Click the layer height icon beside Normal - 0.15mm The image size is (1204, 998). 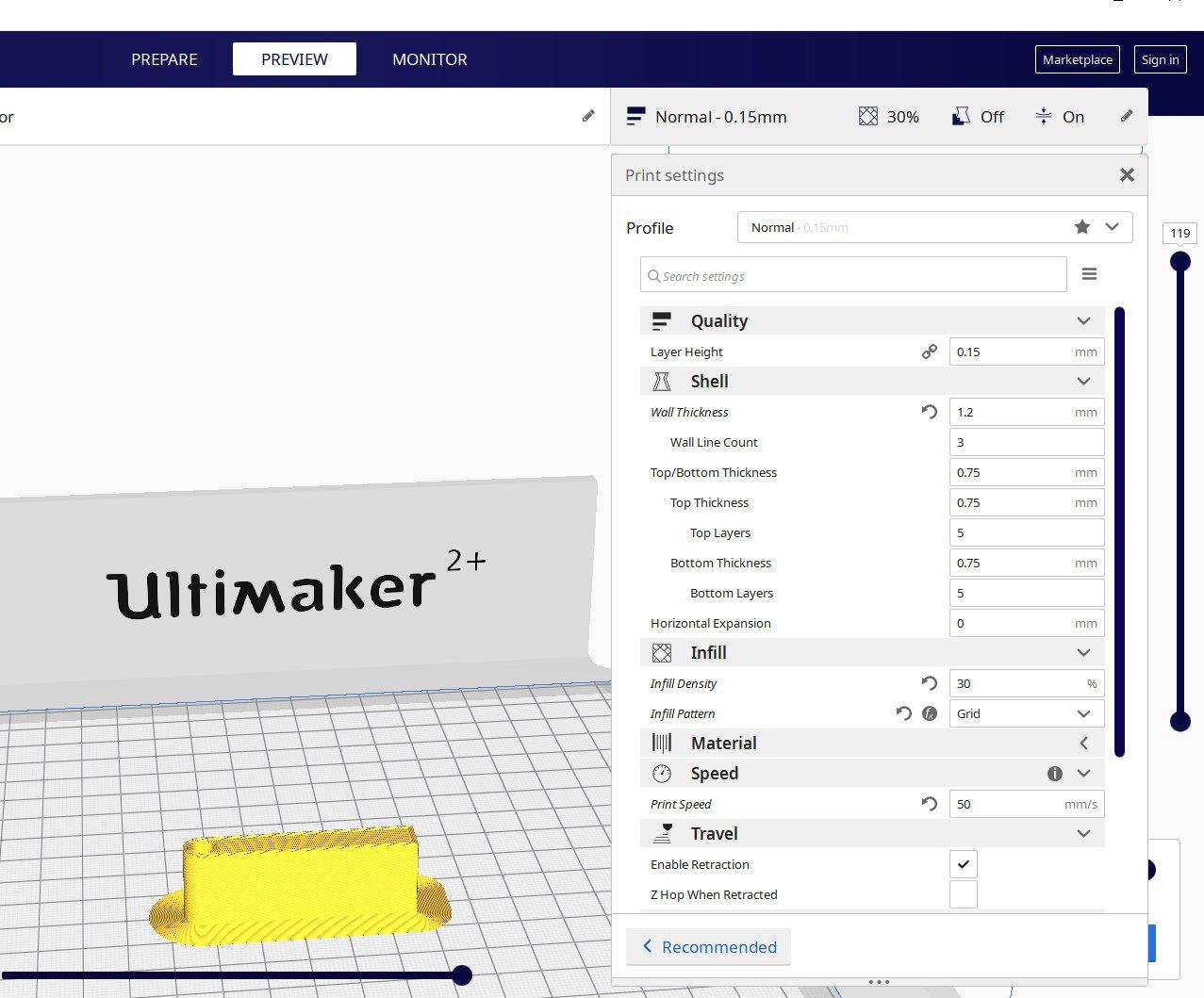[635, 116]
